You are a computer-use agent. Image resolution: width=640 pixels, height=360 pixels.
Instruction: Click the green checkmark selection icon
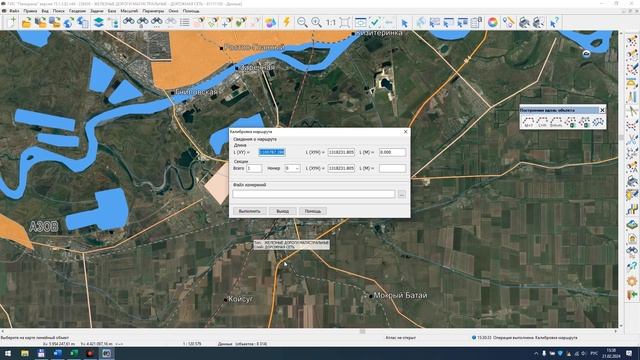click(x=375, y=22)
